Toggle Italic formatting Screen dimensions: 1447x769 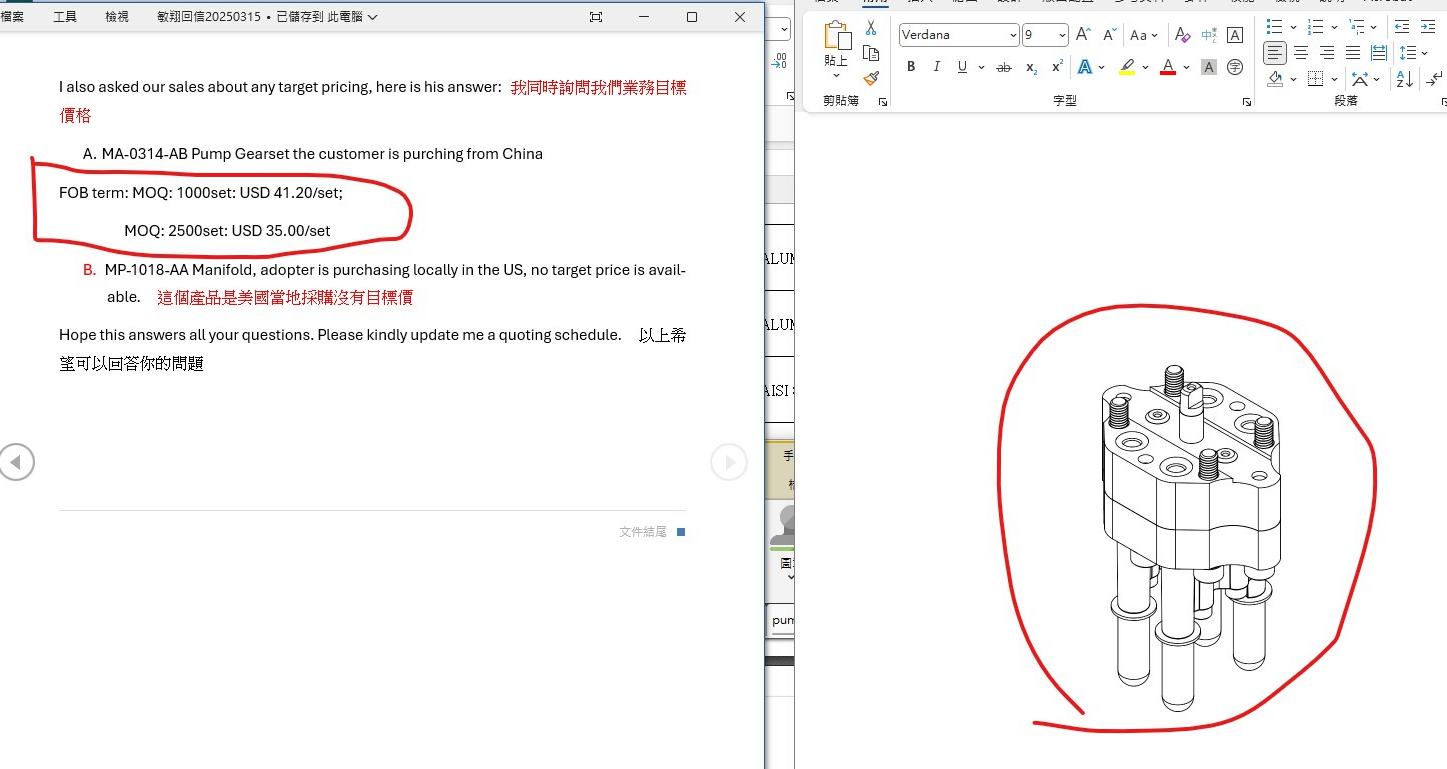[x=936, y=67]
